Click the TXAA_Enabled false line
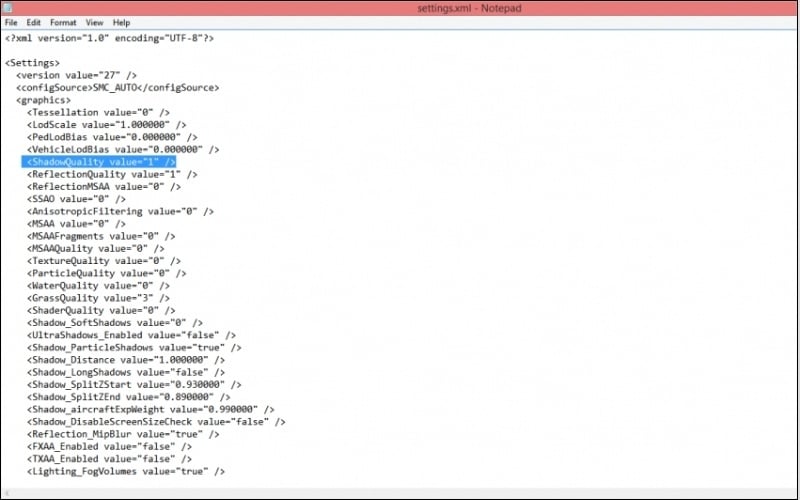Viewport: 800px width, 500px height. (110, 459)
